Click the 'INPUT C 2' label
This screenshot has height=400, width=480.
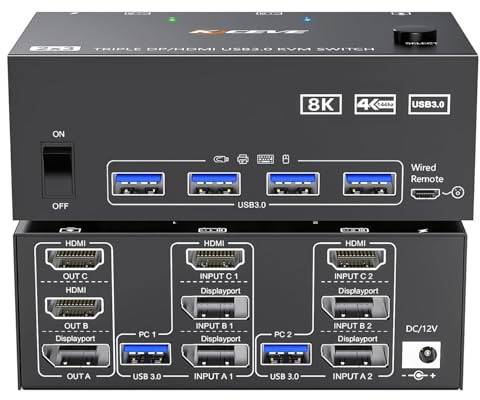click(353, 276)
